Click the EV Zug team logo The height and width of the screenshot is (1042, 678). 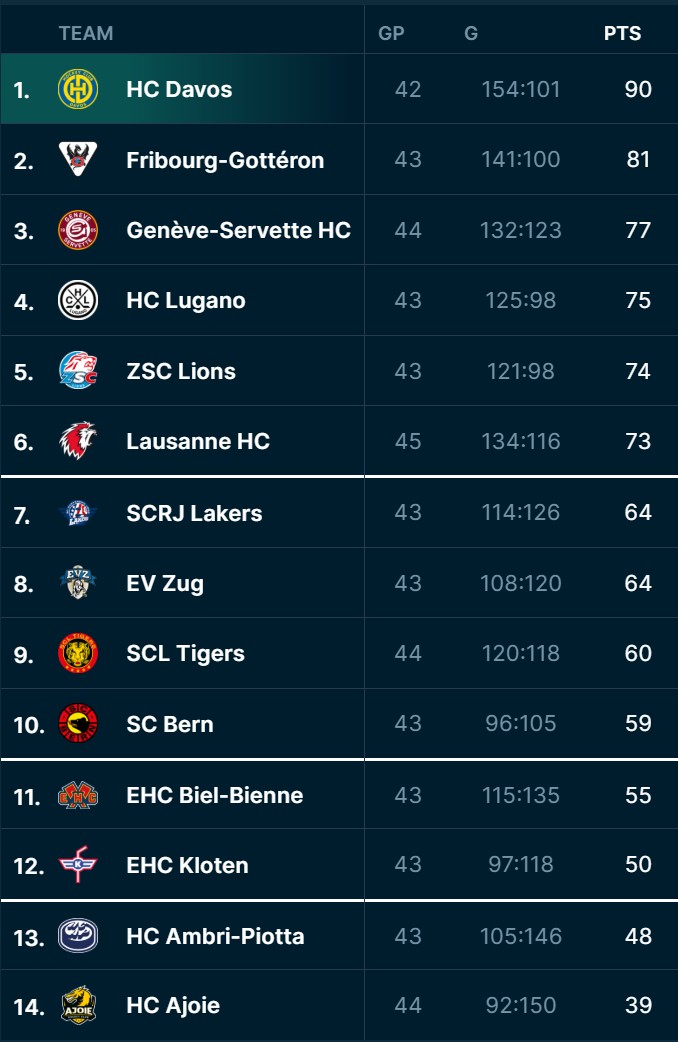pos(78,583)
